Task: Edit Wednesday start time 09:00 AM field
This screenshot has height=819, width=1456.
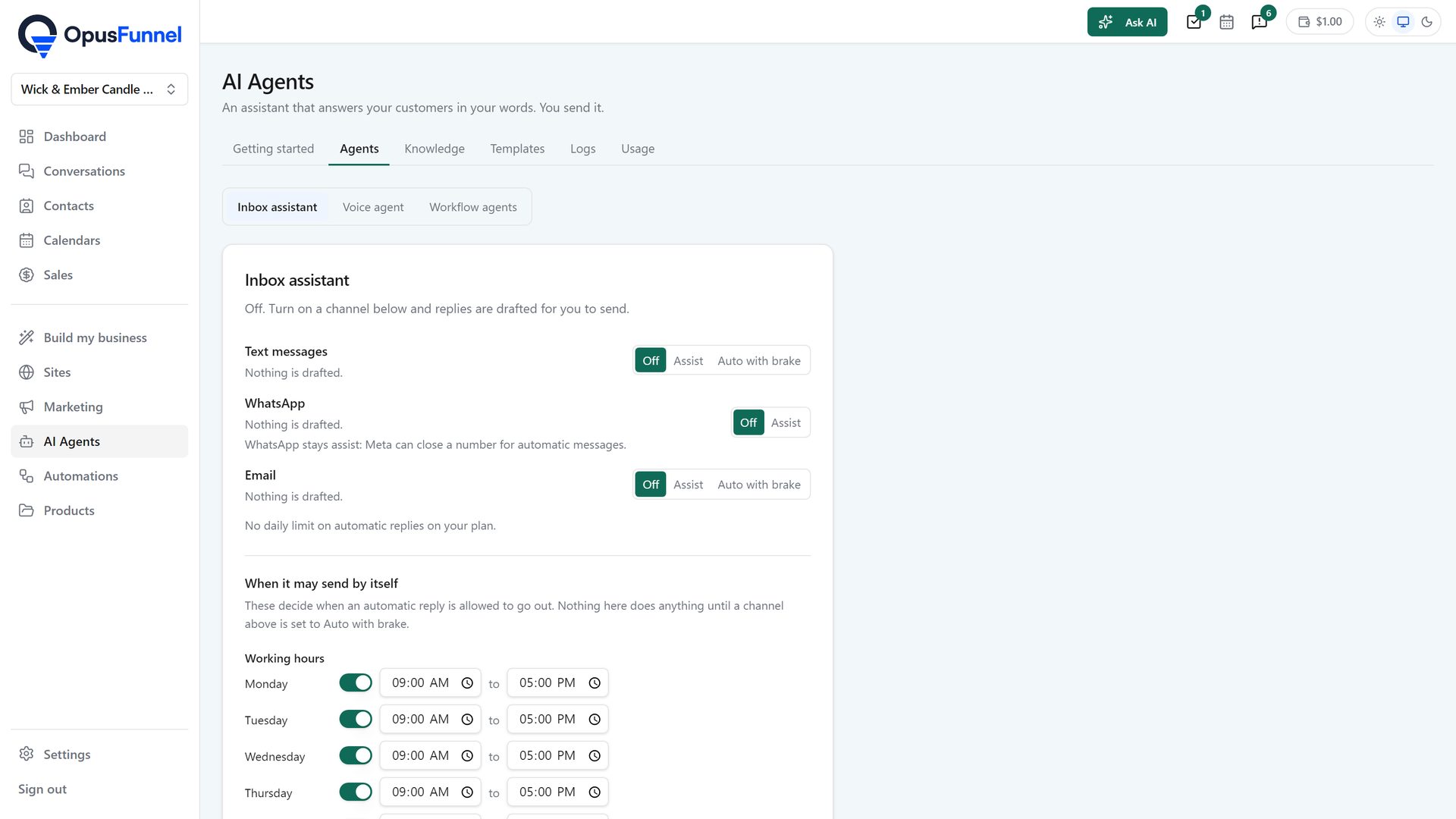Action: click(430, 756)
